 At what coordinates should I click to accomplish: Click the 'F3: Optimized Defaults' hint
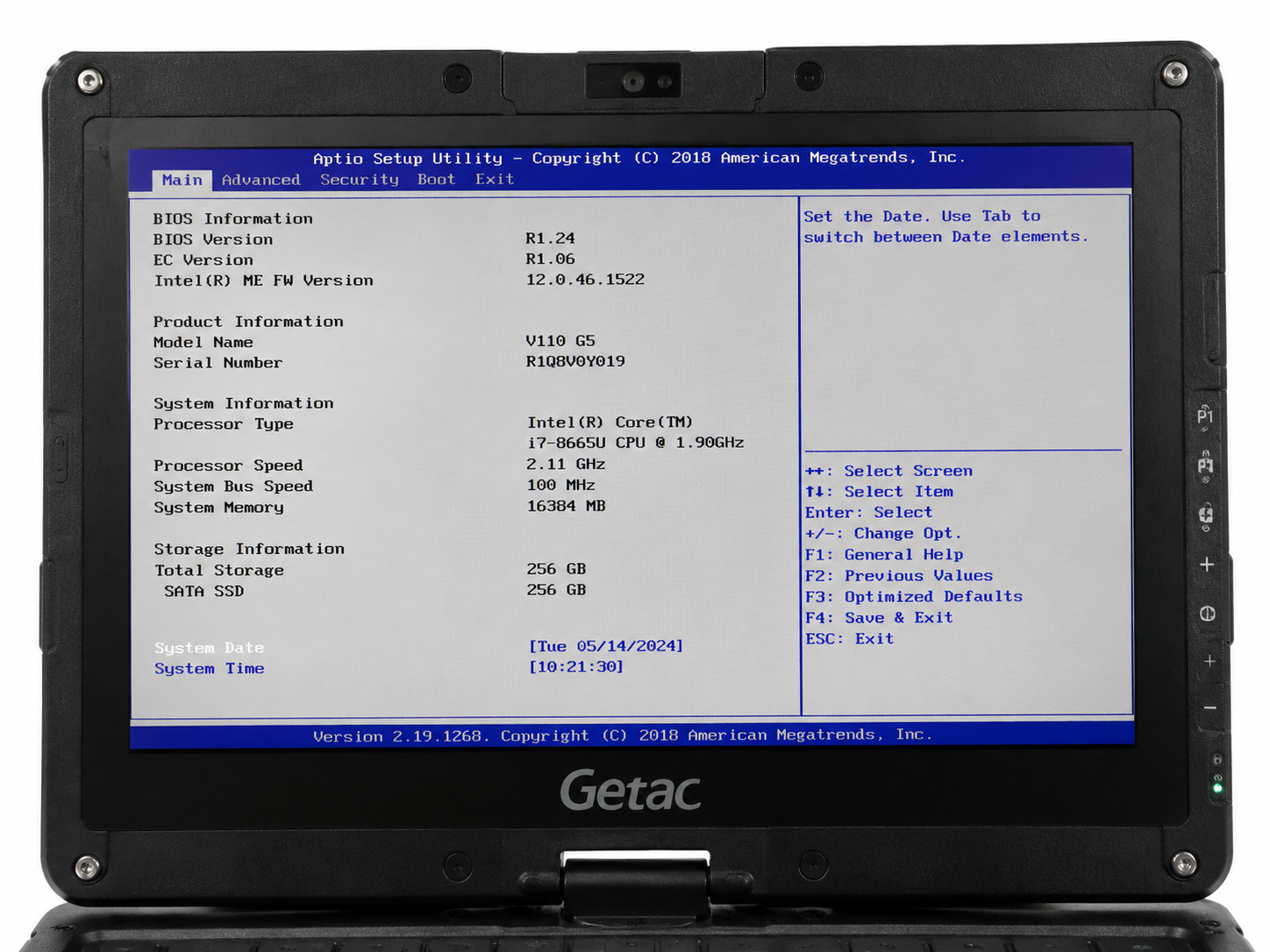point(914,597)
